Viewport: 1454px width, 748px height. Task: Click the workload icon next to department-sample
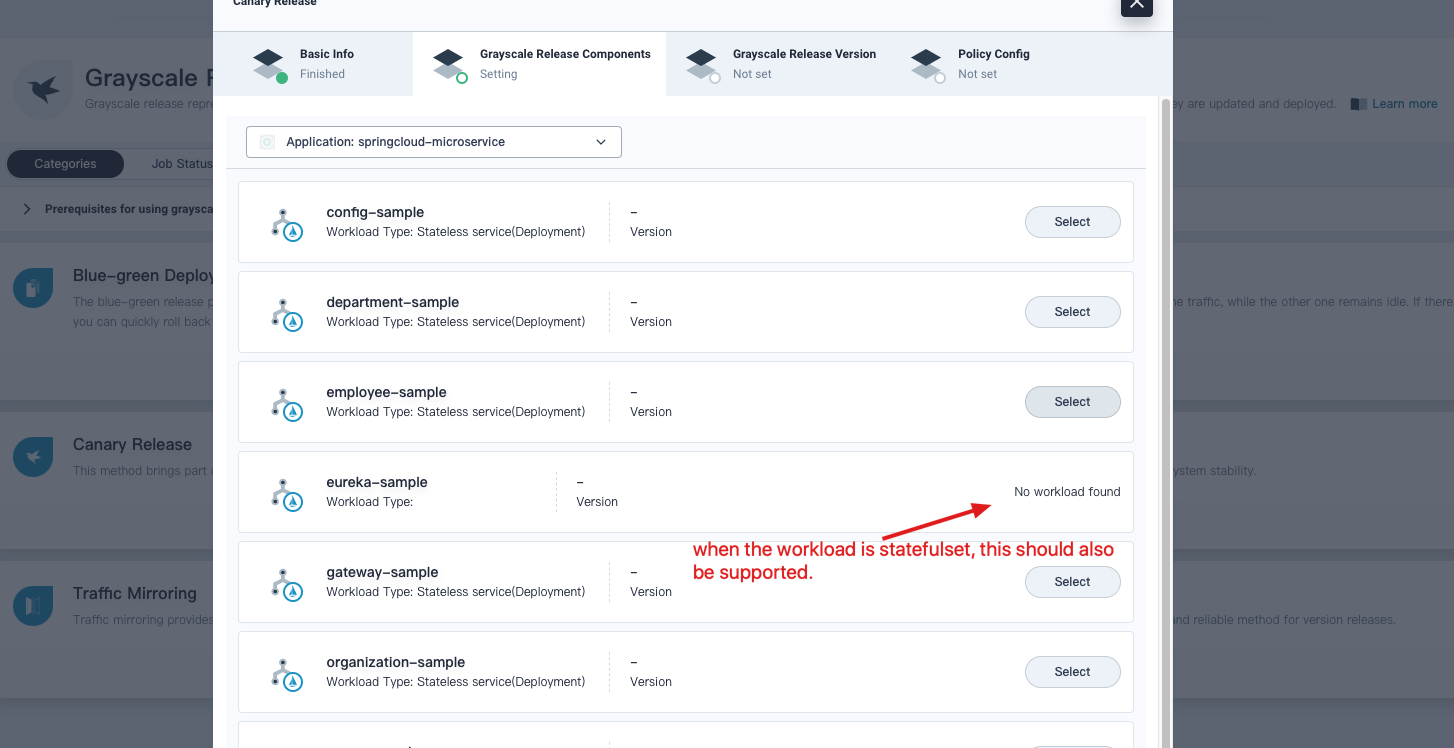[x=289, y=311]
